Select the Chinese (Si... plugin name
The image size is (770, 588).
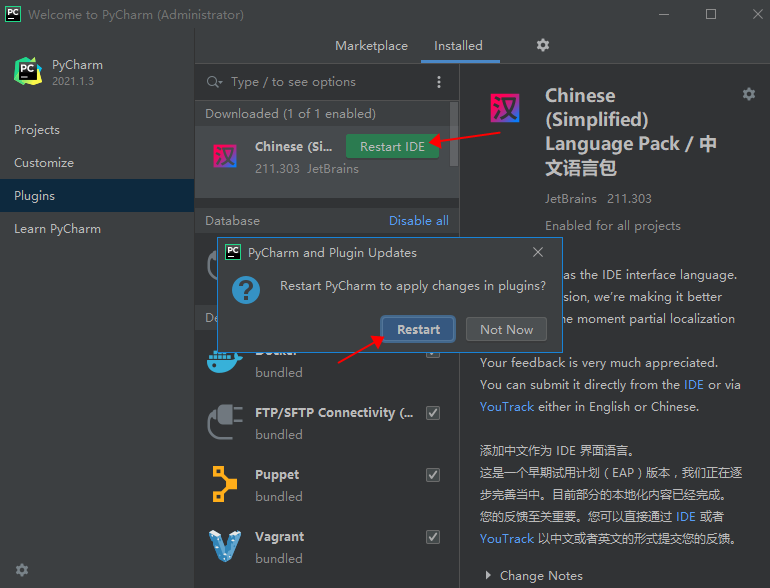[x=294, y=146]
